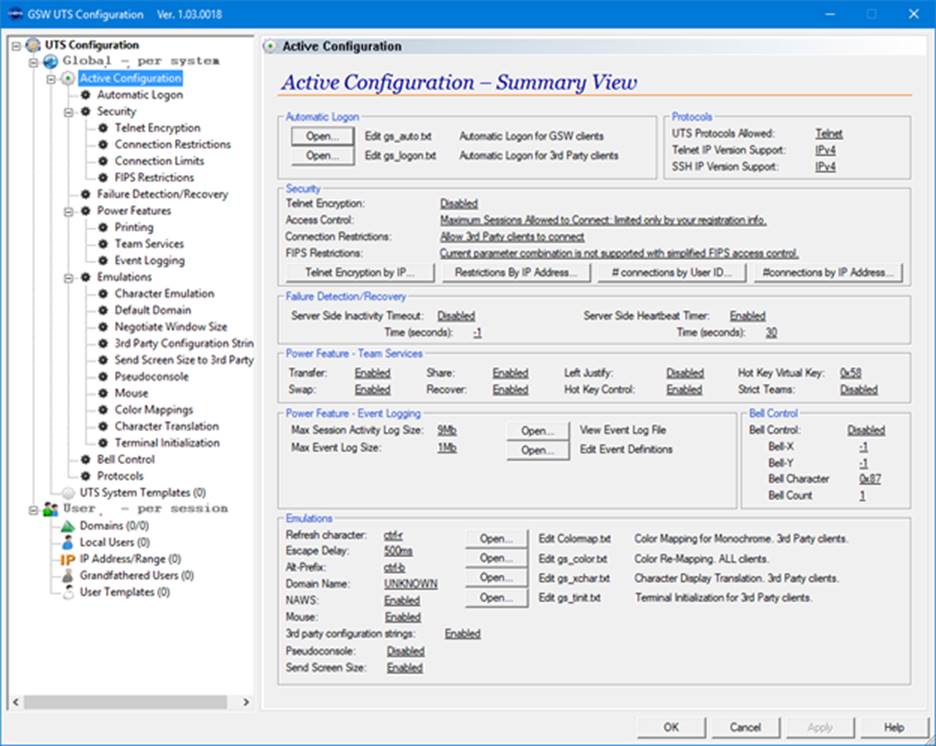Screen dimensions: 936x746
Task: Click the Telnet protocols allowed link
Action: [829, 134]
